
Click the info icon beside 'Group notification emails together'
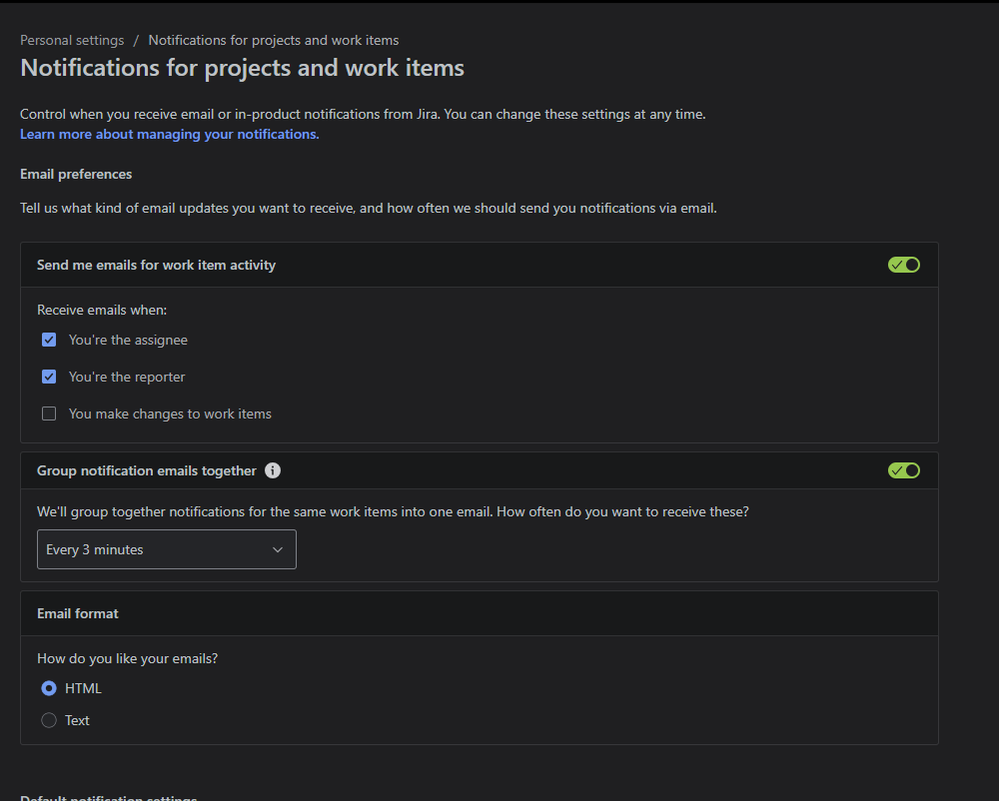pos(273,470)
